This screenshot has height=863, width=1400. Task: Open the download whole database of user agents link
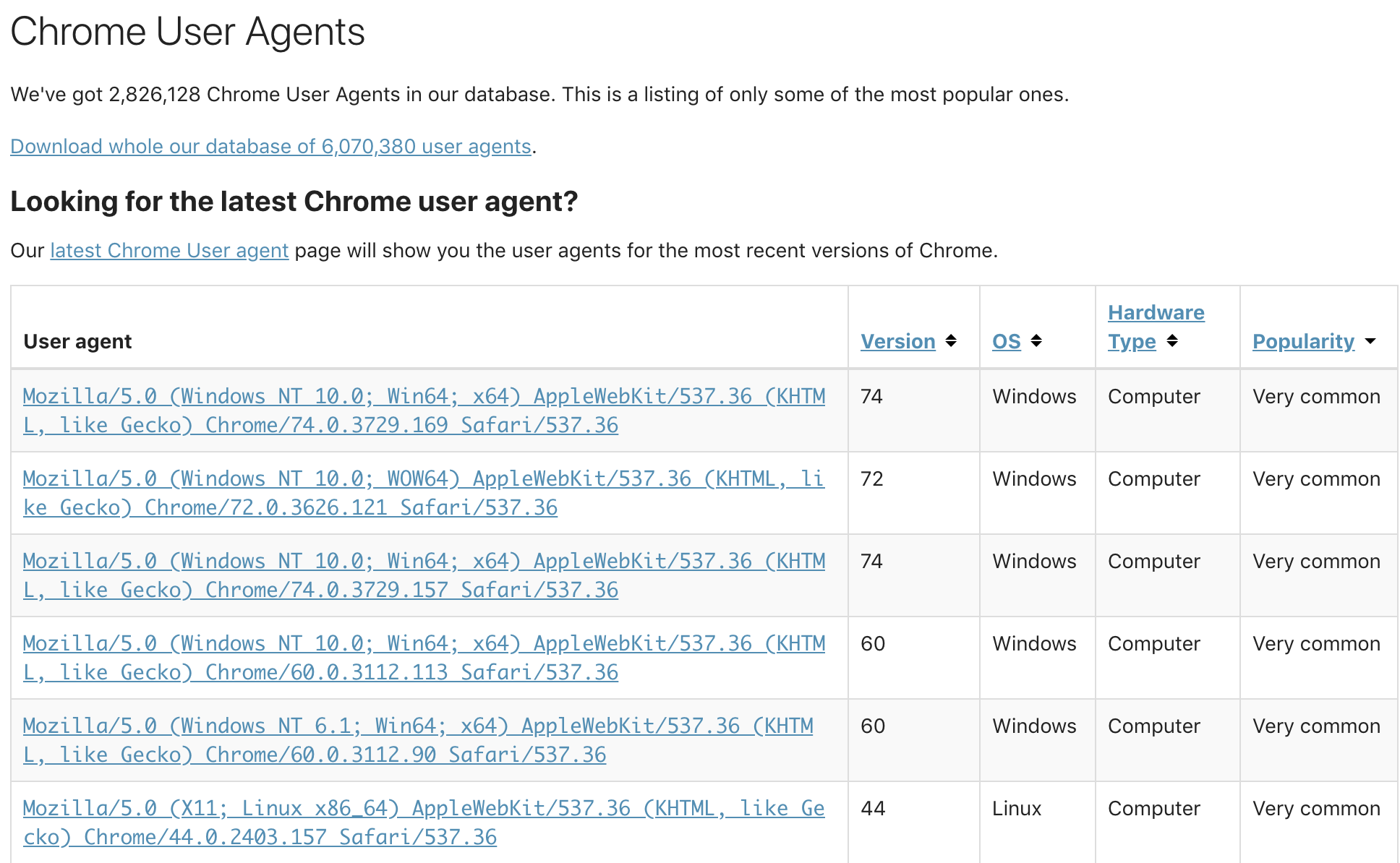click(270, 146)
